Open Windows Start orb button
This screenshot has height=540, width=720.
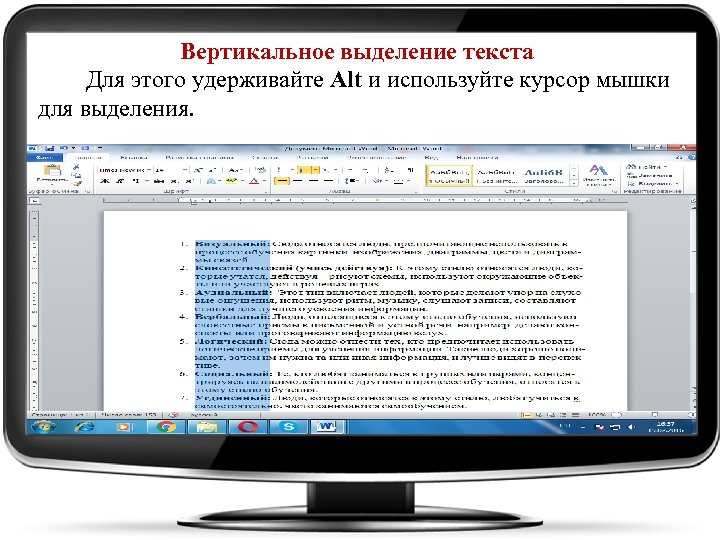[x=44, y=427]
